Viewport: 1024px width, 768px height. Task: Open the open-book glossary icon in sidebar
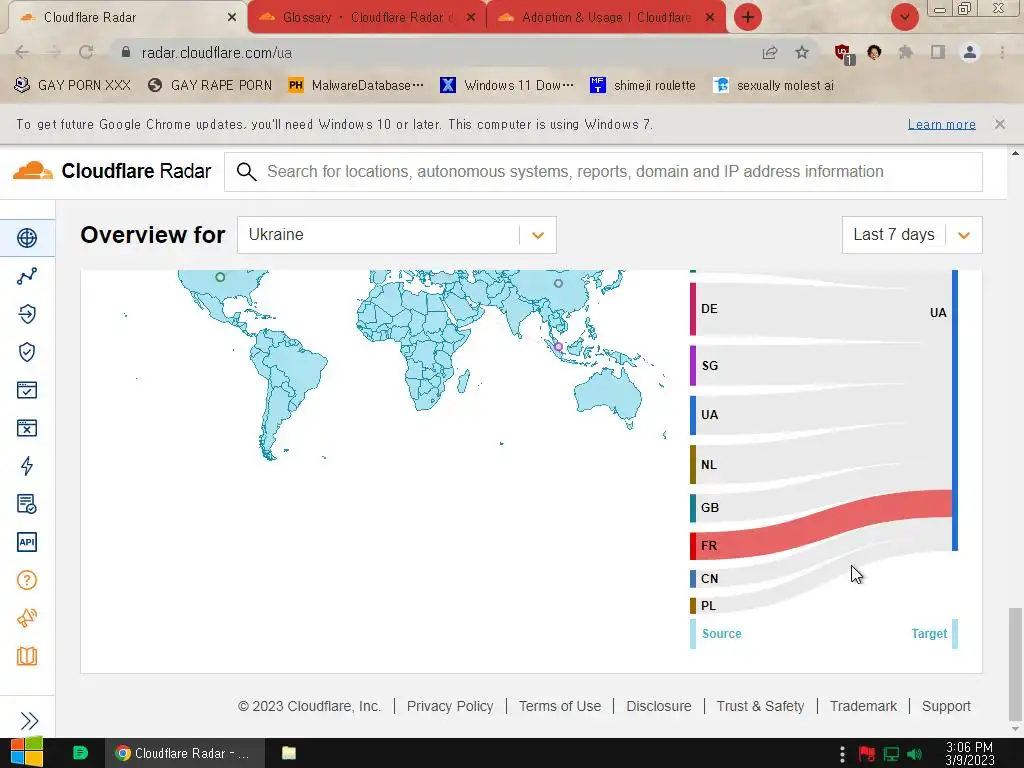27,656
